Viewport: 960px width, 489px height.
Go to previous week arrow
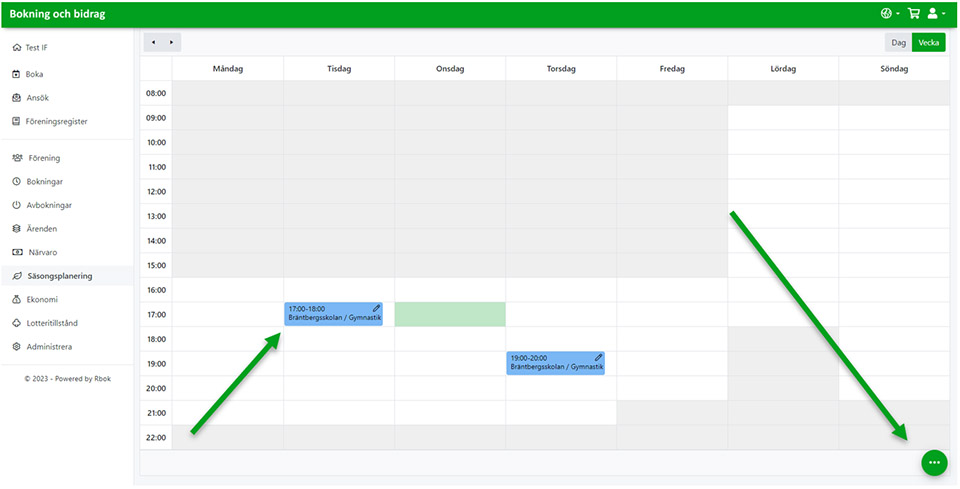153,42
